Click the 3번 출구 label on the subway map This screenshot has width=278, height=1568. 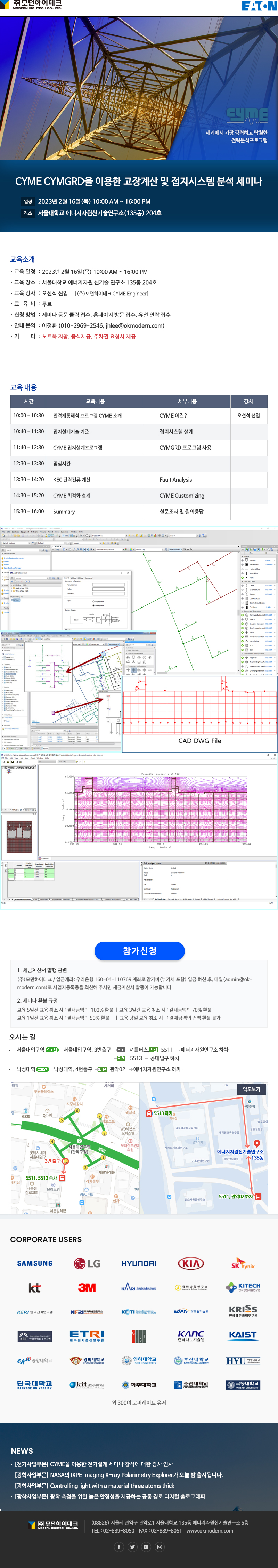point(53,1161)
